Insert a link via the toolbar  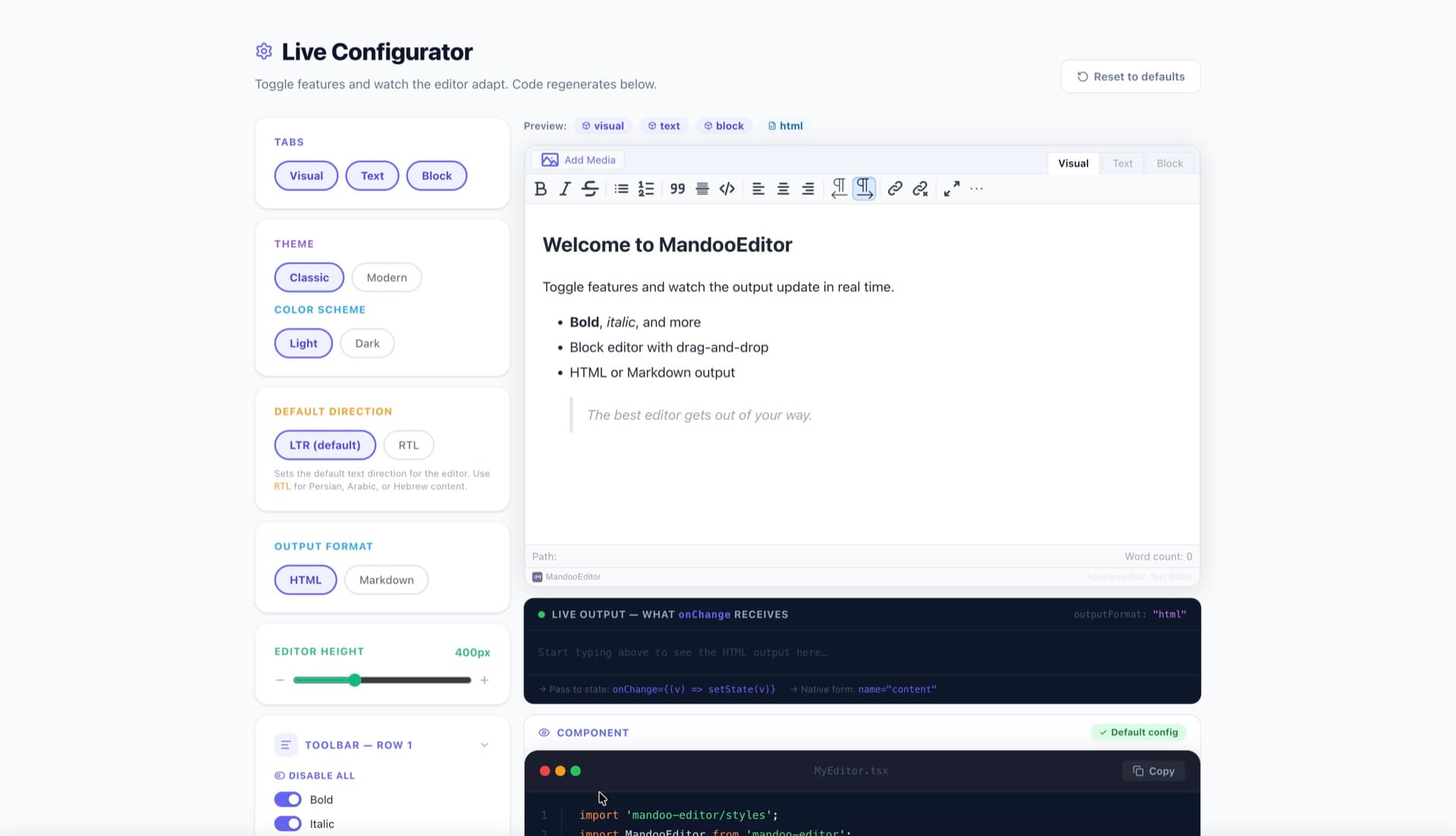(895, 189)
